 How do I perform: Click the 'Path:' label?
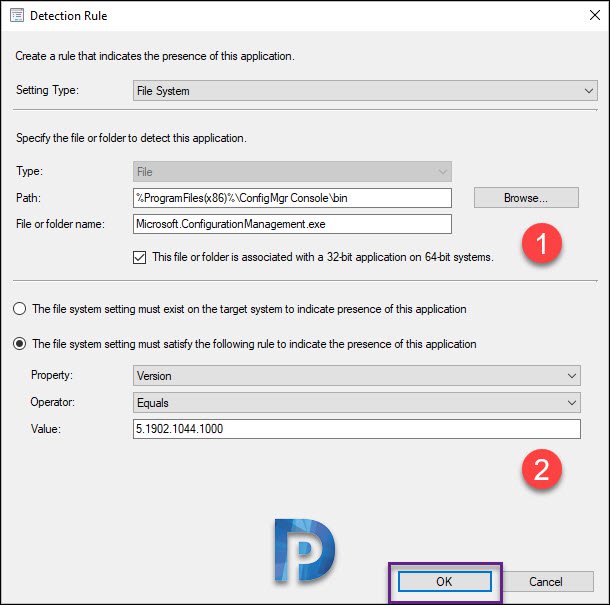click(28, 198)
